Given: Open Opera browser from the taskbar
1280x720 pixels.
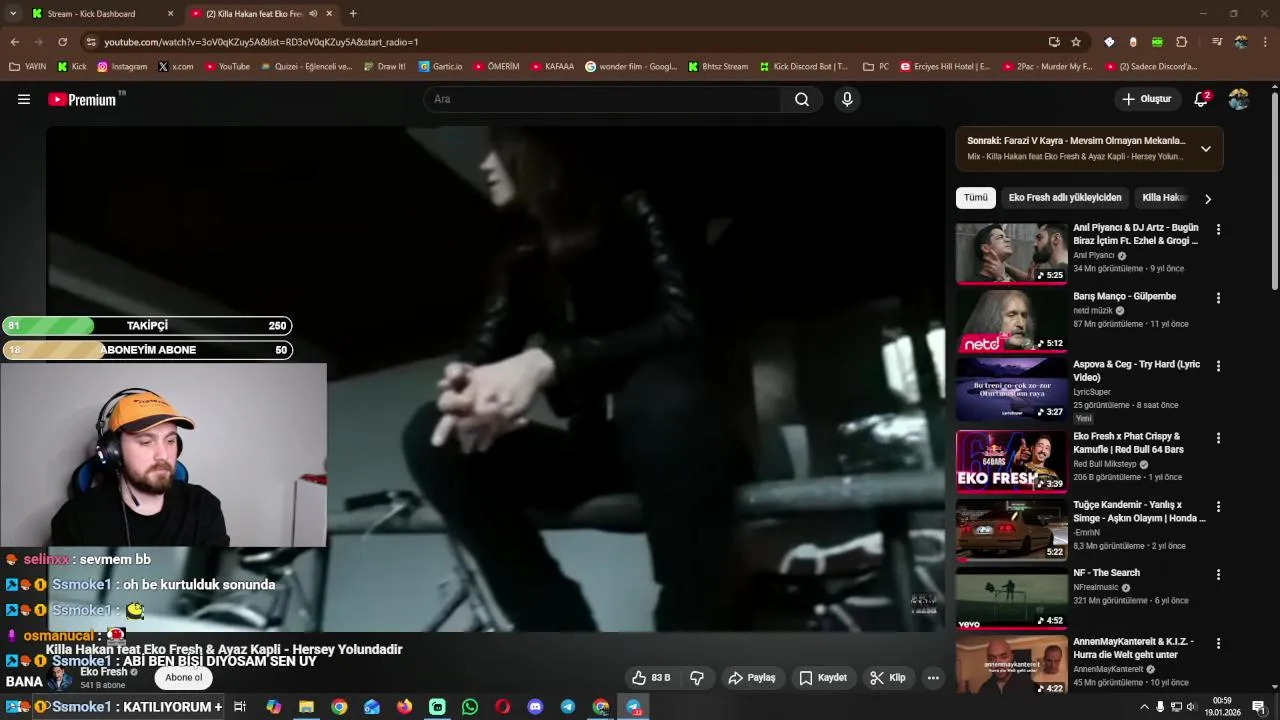Looking at the screenshot, I should click(x=502, y=707).
